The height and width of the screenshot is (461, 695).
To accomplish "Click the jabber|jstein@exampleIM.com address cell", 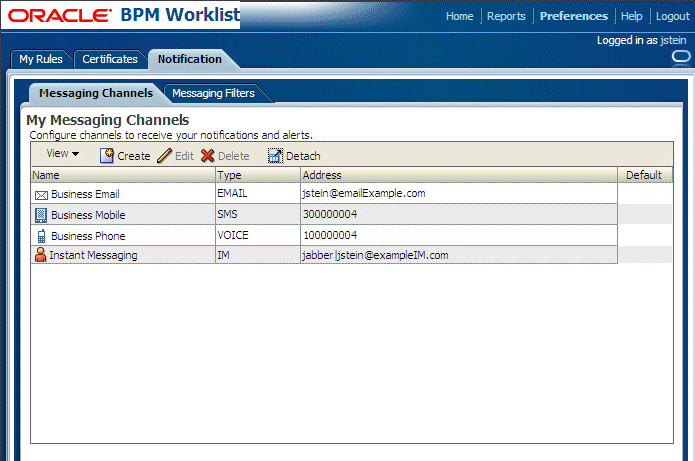I will pos(459,255).
